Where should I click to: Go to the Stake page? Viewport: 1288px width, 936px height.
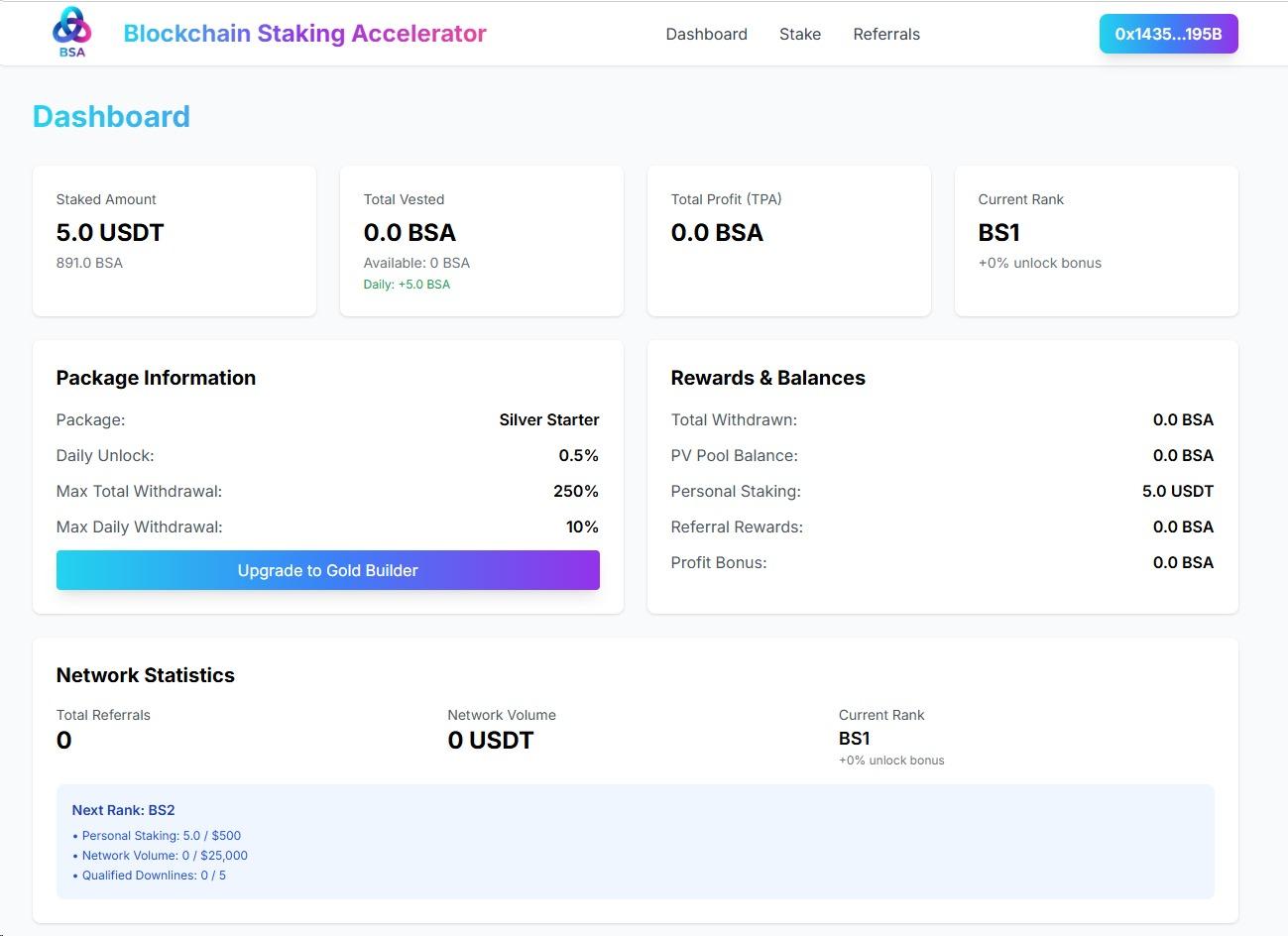(799, 34)
